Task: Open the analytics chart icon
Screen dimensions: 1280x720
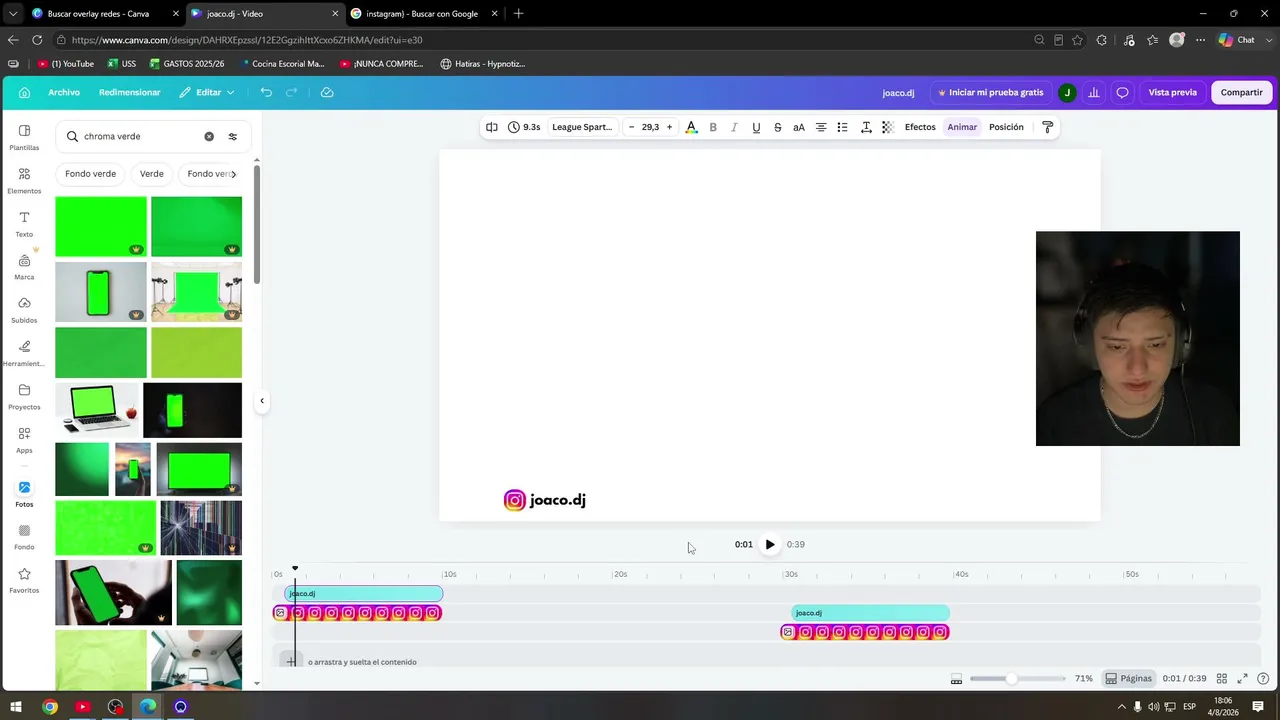Action: 1094,92
